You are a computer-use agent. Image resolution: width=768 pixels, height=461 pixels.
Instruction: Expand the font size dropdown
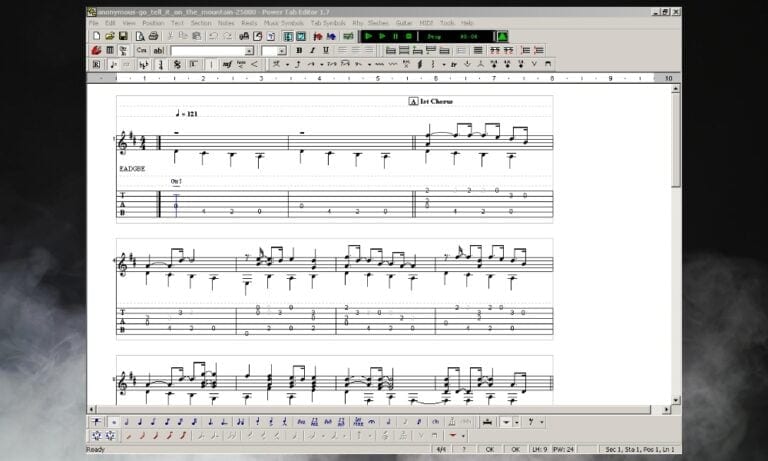coord(281,50)
